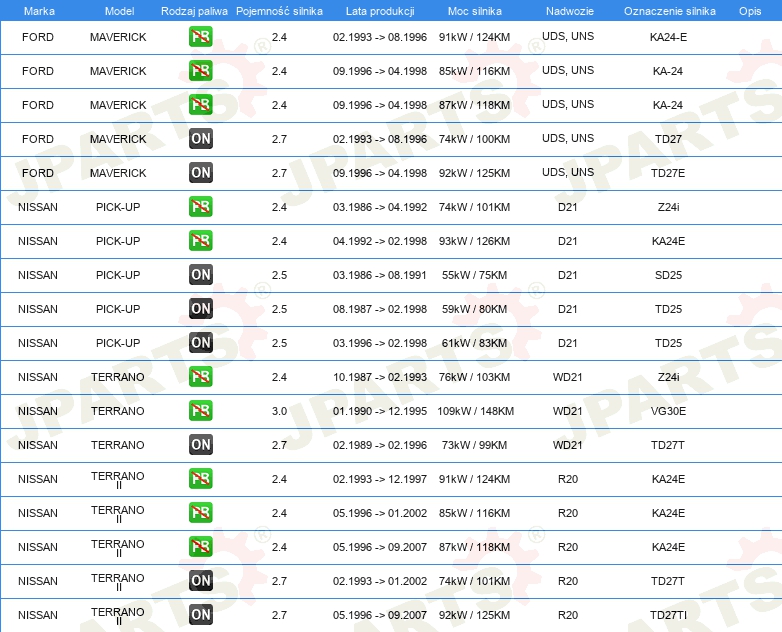
Task: Click diesel ON icon in SD25 row
Action: pos(200,274)
